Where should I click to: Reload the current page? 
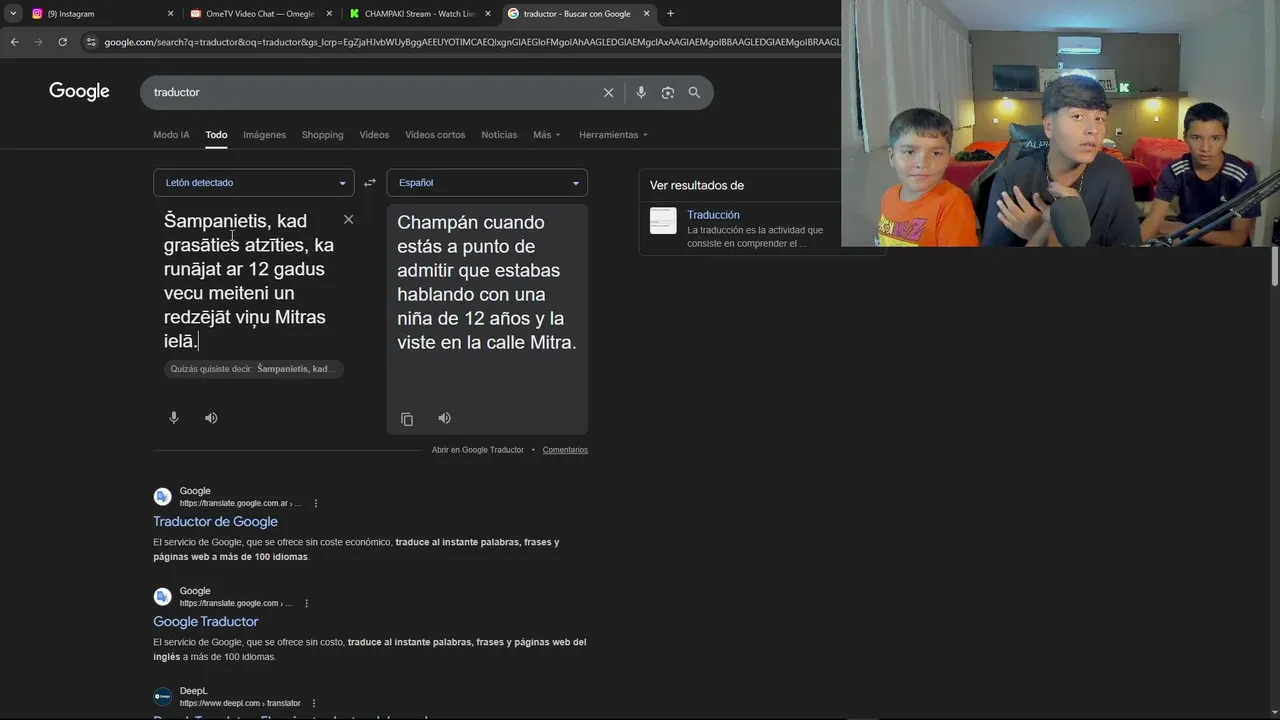(62, 42)
